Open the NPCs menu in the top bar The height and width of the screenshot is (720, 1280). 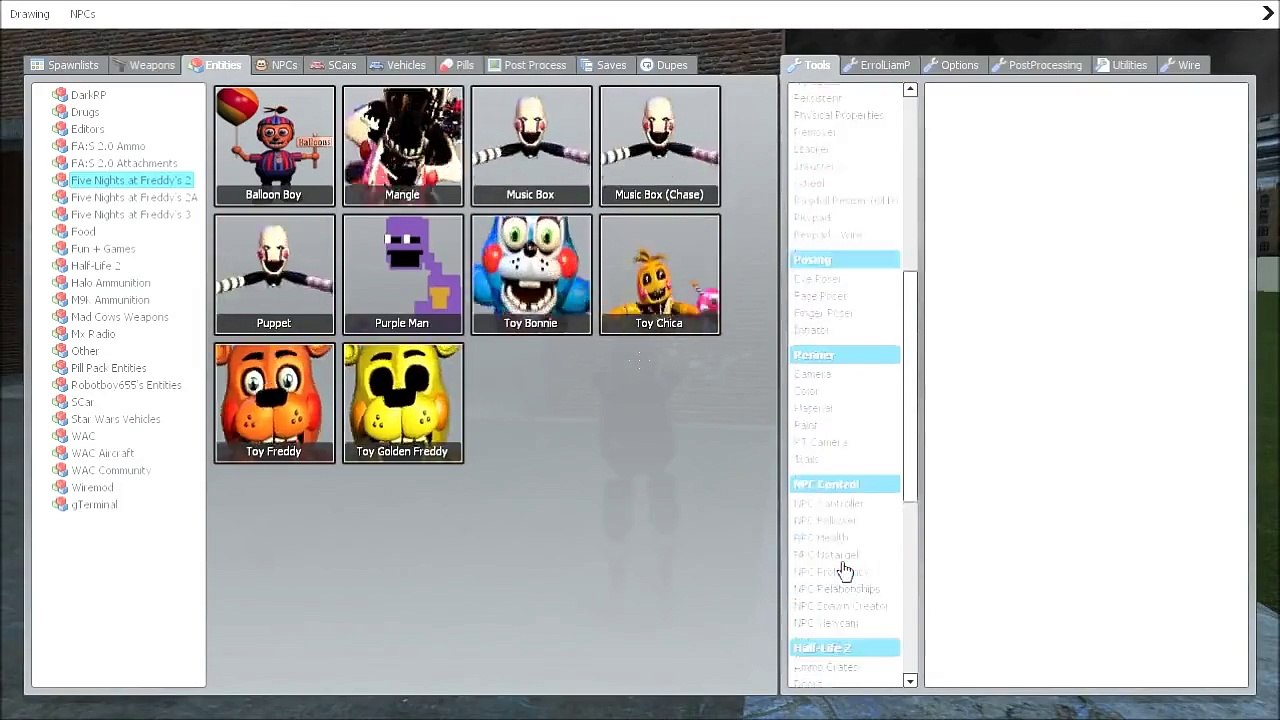pyautogui.click(x=83, y=14)
